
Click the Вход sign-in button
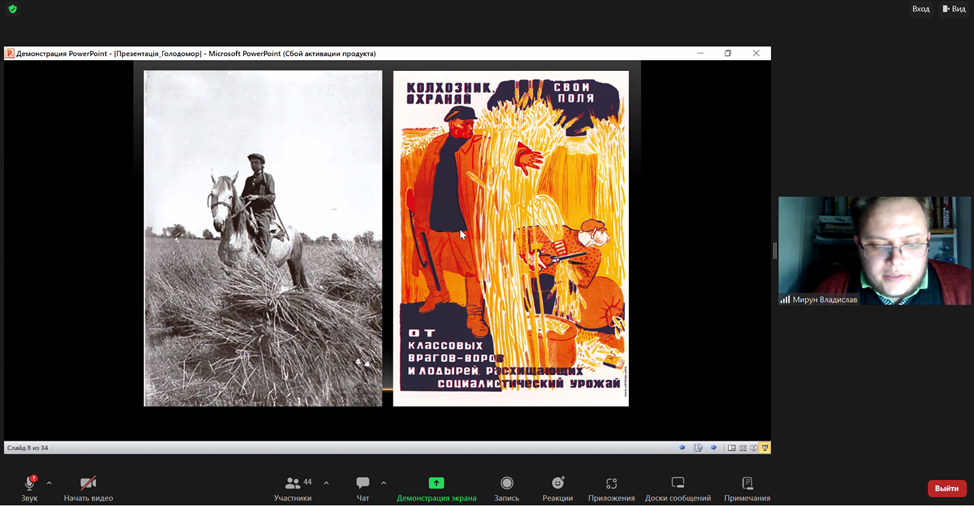(x=920, y=9)
